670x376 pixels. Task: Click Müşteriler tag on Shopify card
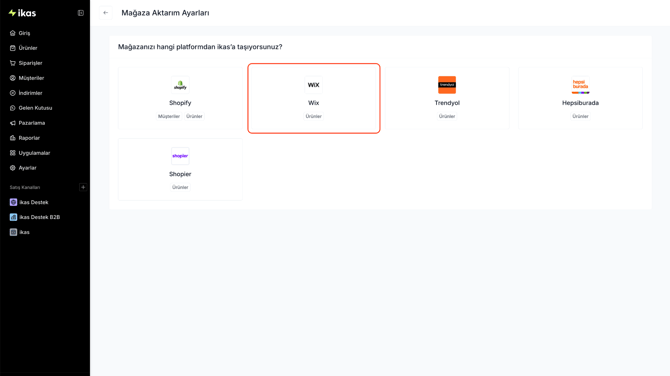(169, 116)
